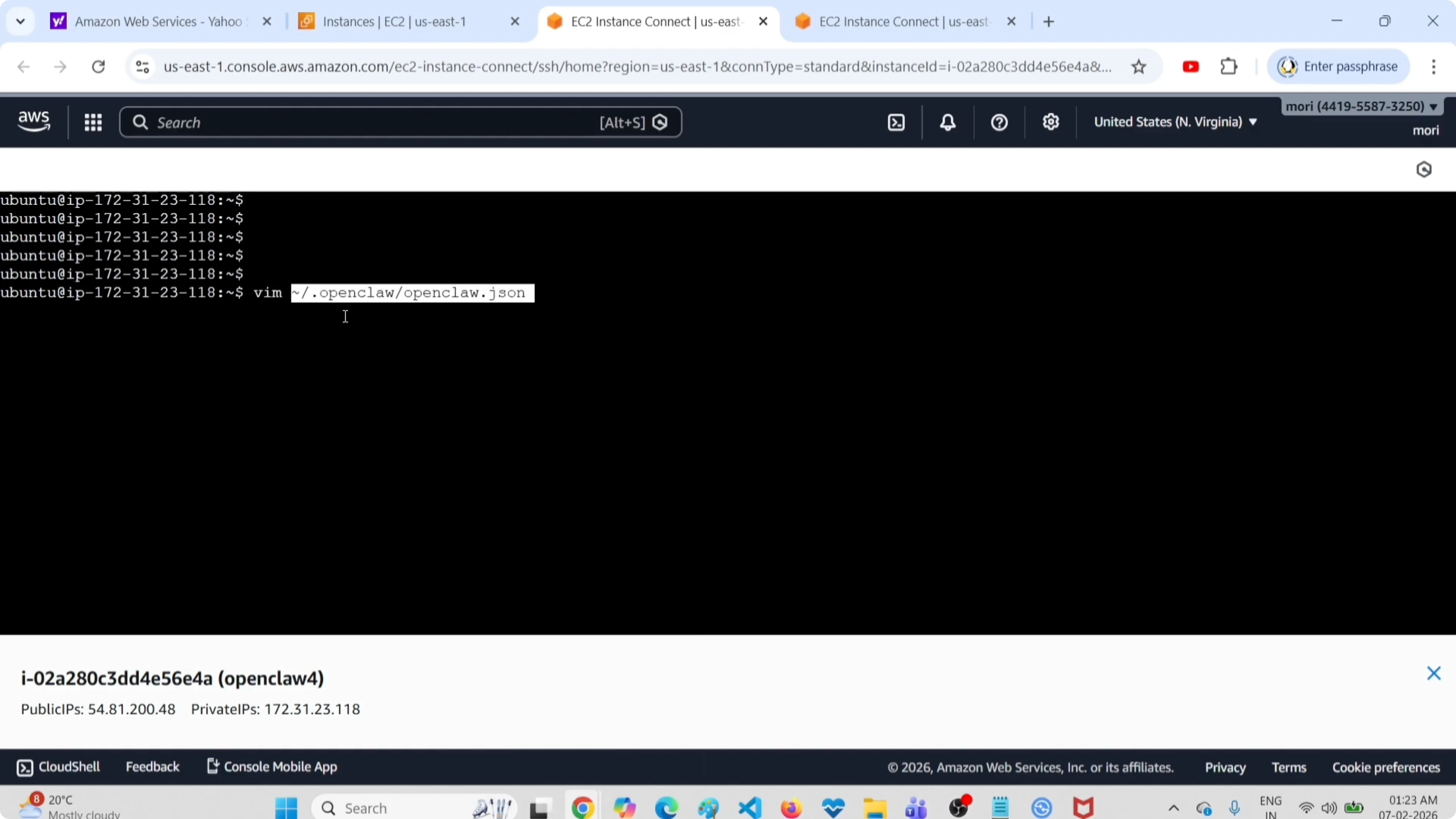Switch to the Instances EC2 tab

[x=396, y=21]
